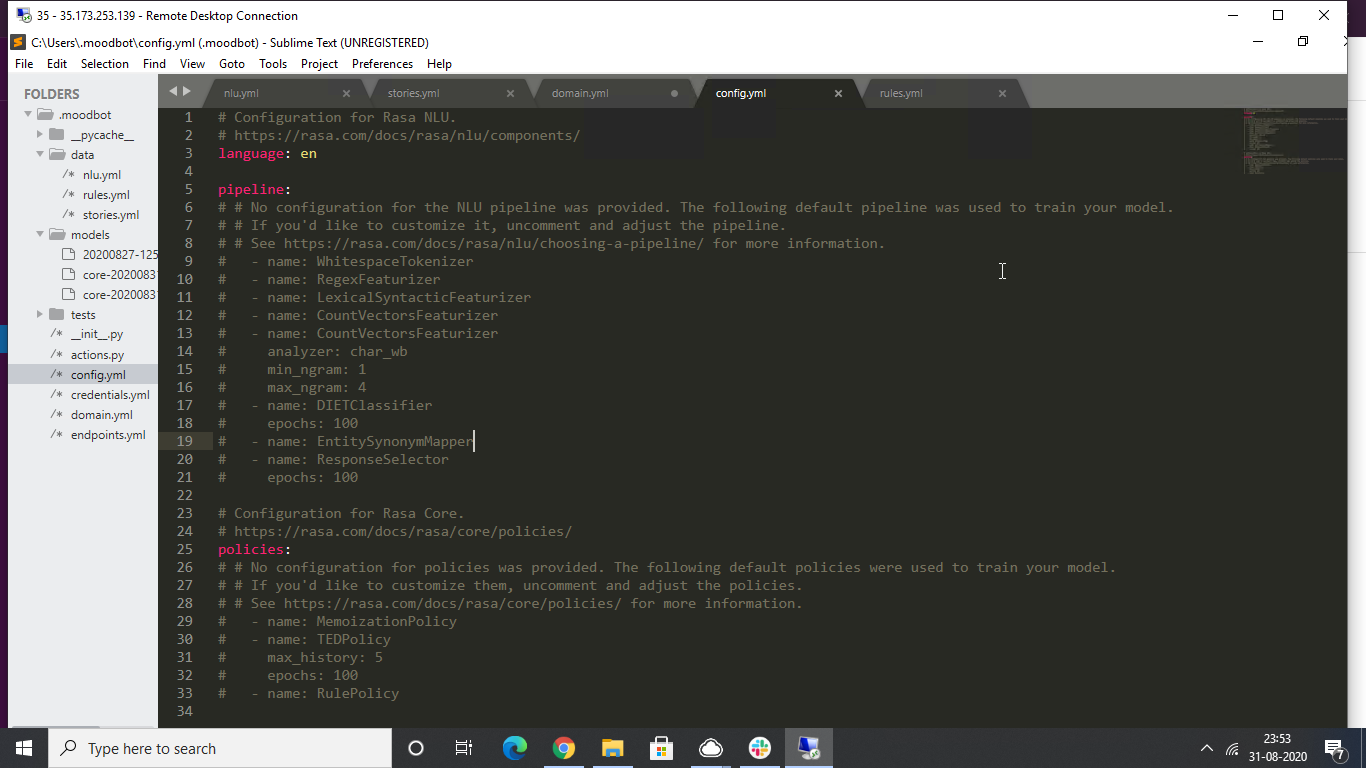Screen dimensions: 1366x768
Task: Close the nlu.yml tab
Action: coord(346,93)
